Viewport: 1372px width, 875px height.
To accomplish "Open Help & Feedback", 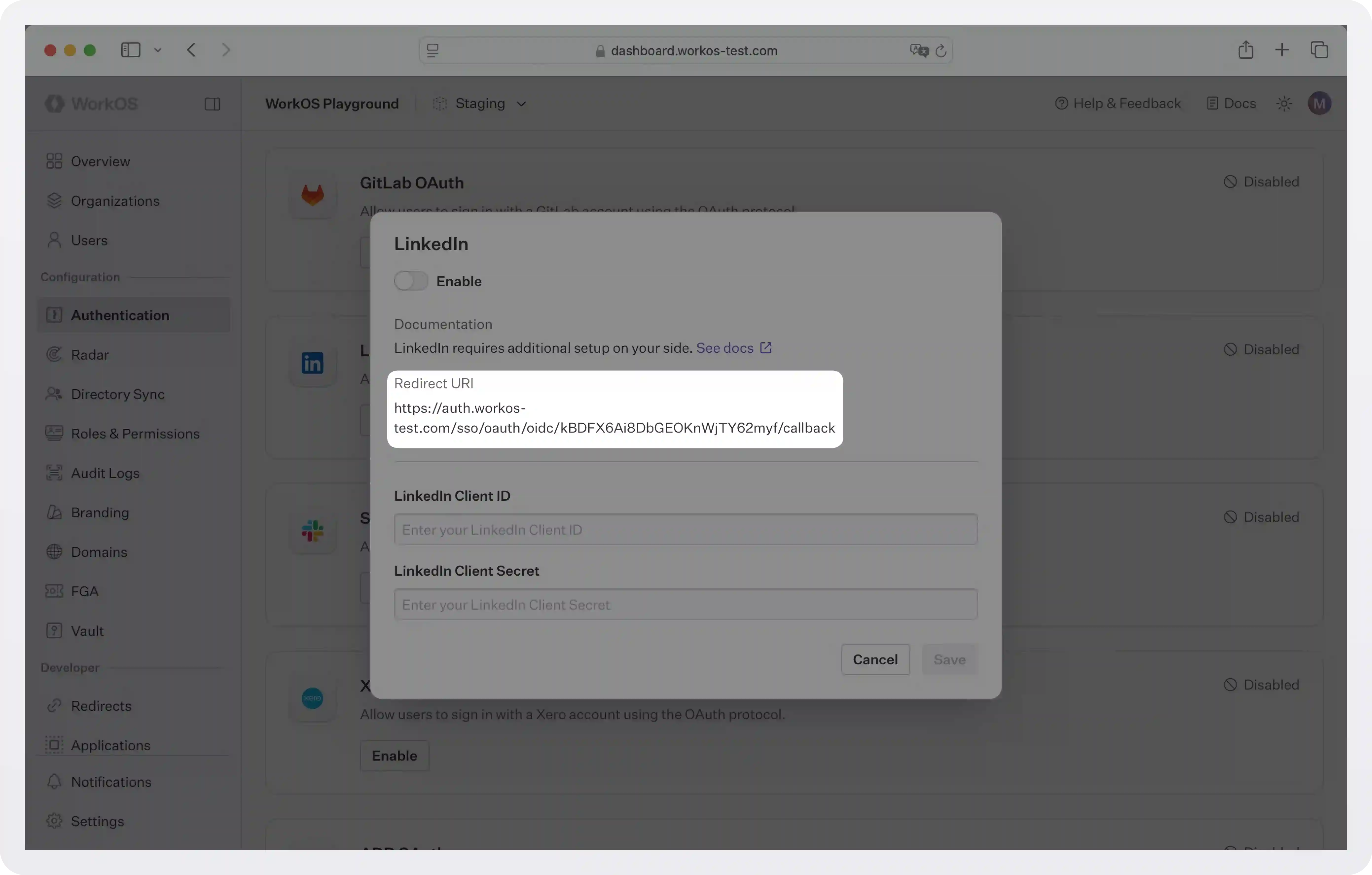I will tap(1117, 103).
